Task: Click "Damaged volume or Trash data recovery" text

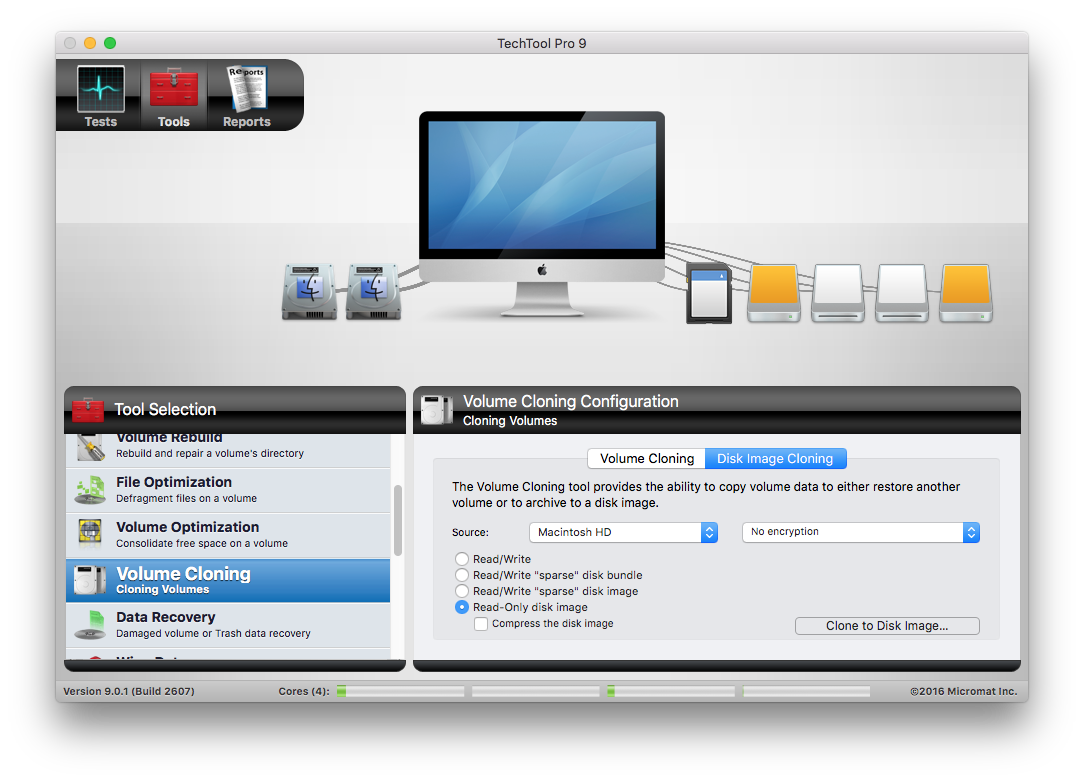Action: 213,633
